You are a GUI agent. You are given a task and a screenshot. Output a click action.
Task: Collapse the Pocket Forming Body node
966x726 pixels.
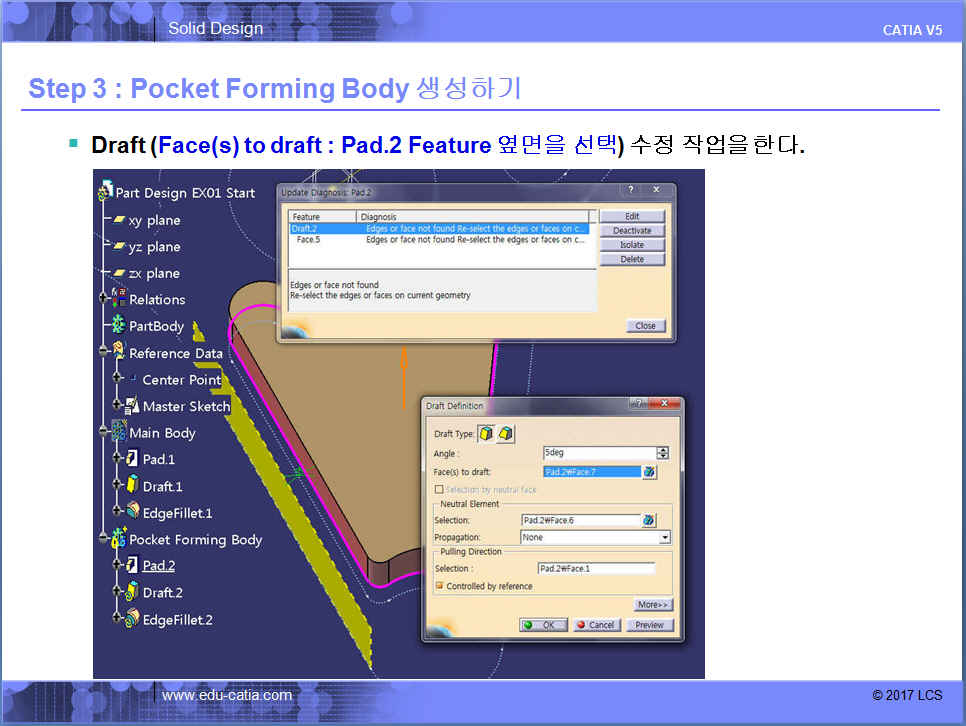click(x=102, y=539)
